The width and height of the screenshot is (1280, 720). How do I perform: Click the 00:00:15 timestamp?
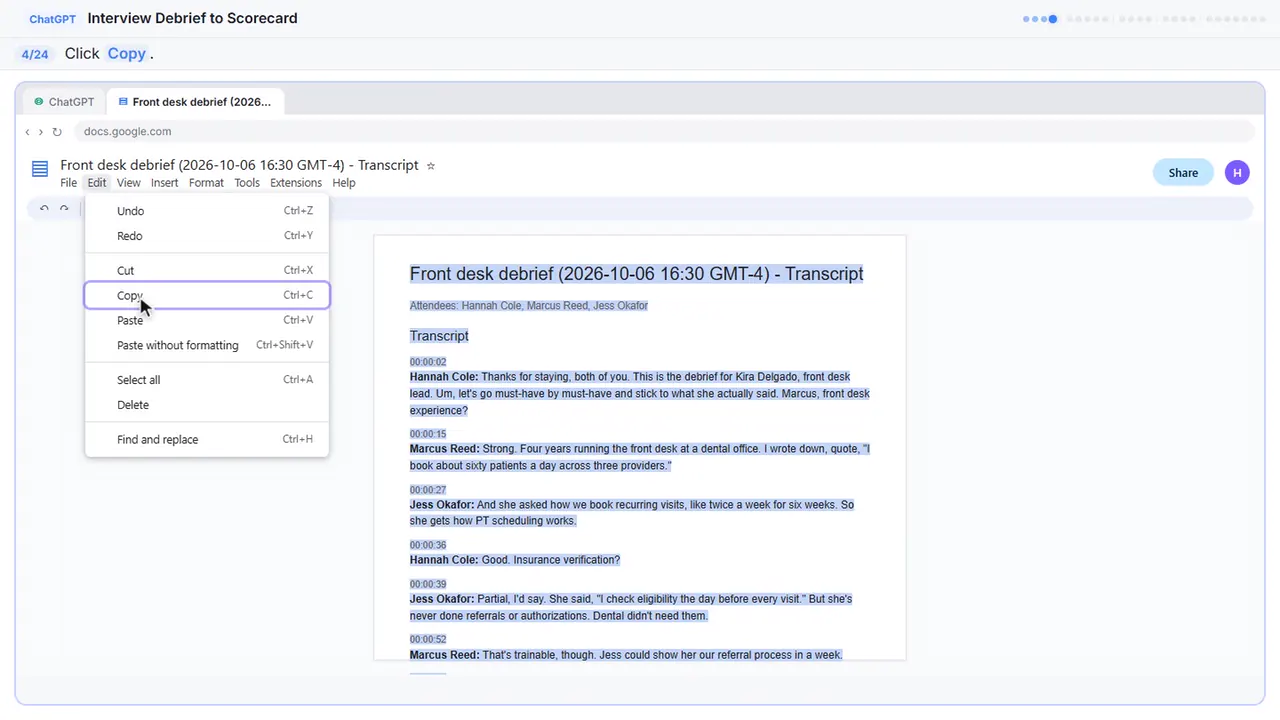tap(428, 434)
